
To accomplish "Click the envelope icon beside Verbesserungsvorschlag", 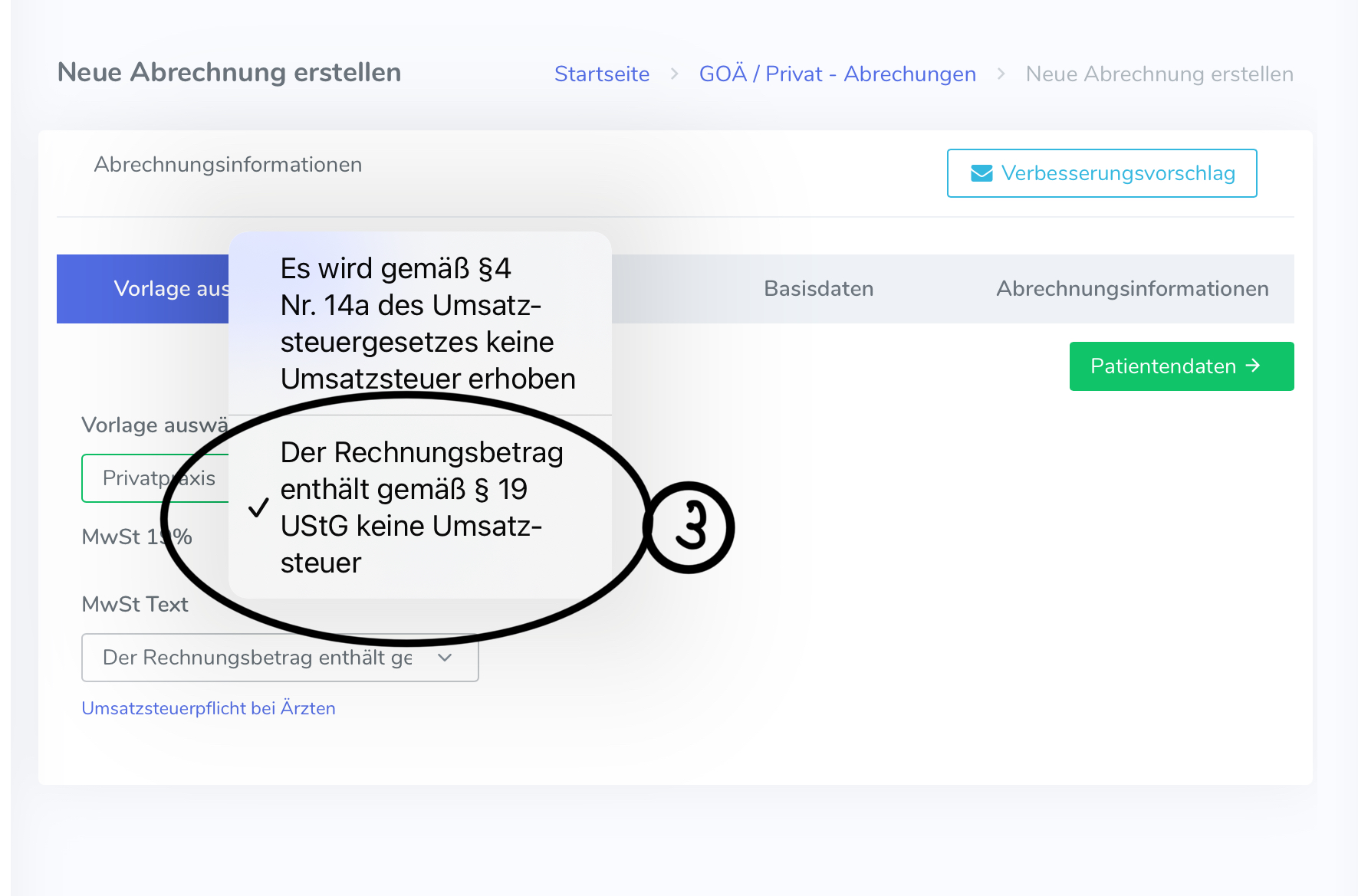I will coord(982,174).
